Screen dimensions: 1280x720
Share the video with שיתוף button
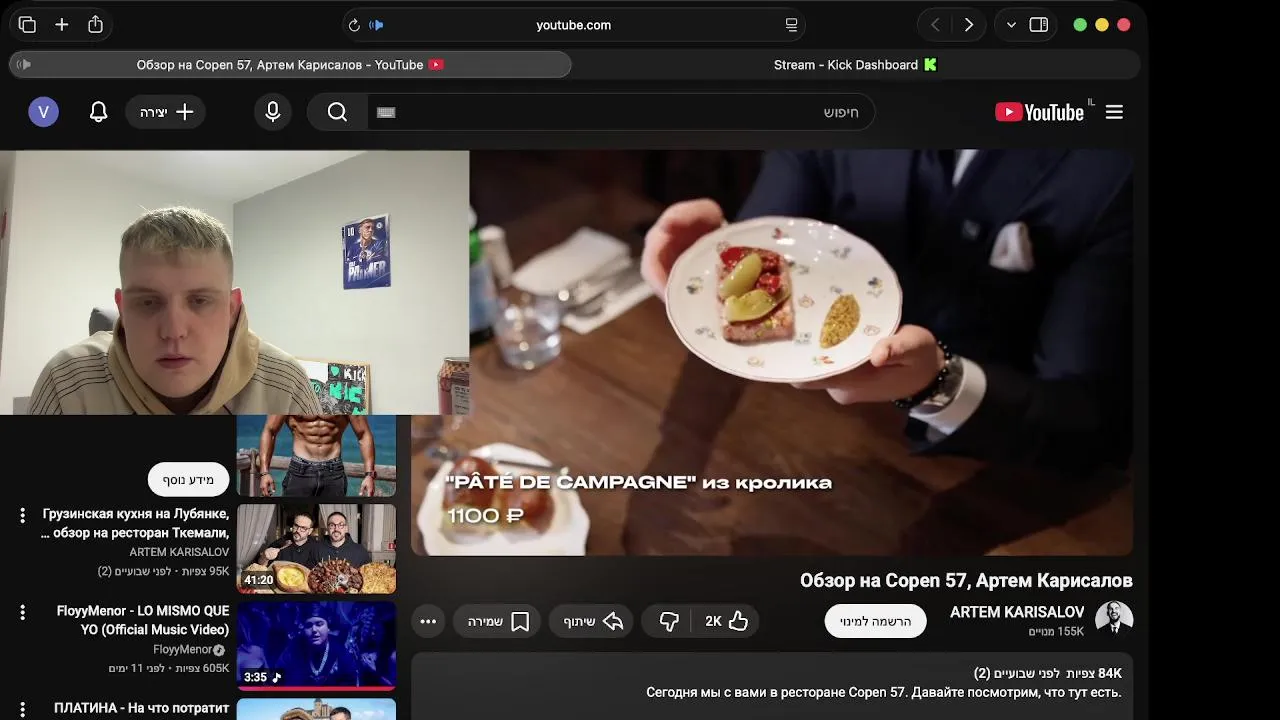[x=592, y=621]
